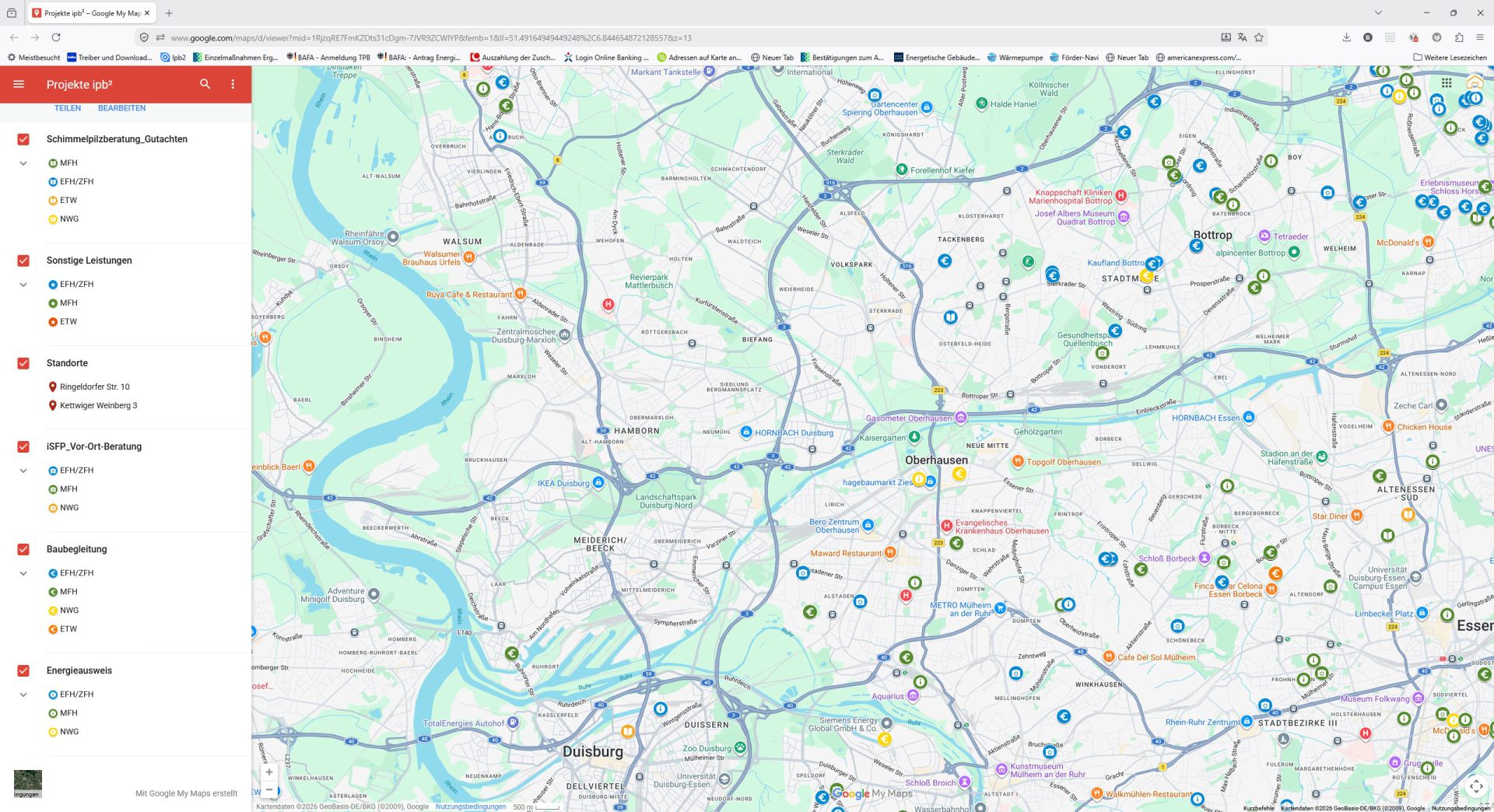Viewport: 1494px width, 812px height.
Task: Click the IKEA Duisburg shopping marker
Action: (x=598, y=483)
